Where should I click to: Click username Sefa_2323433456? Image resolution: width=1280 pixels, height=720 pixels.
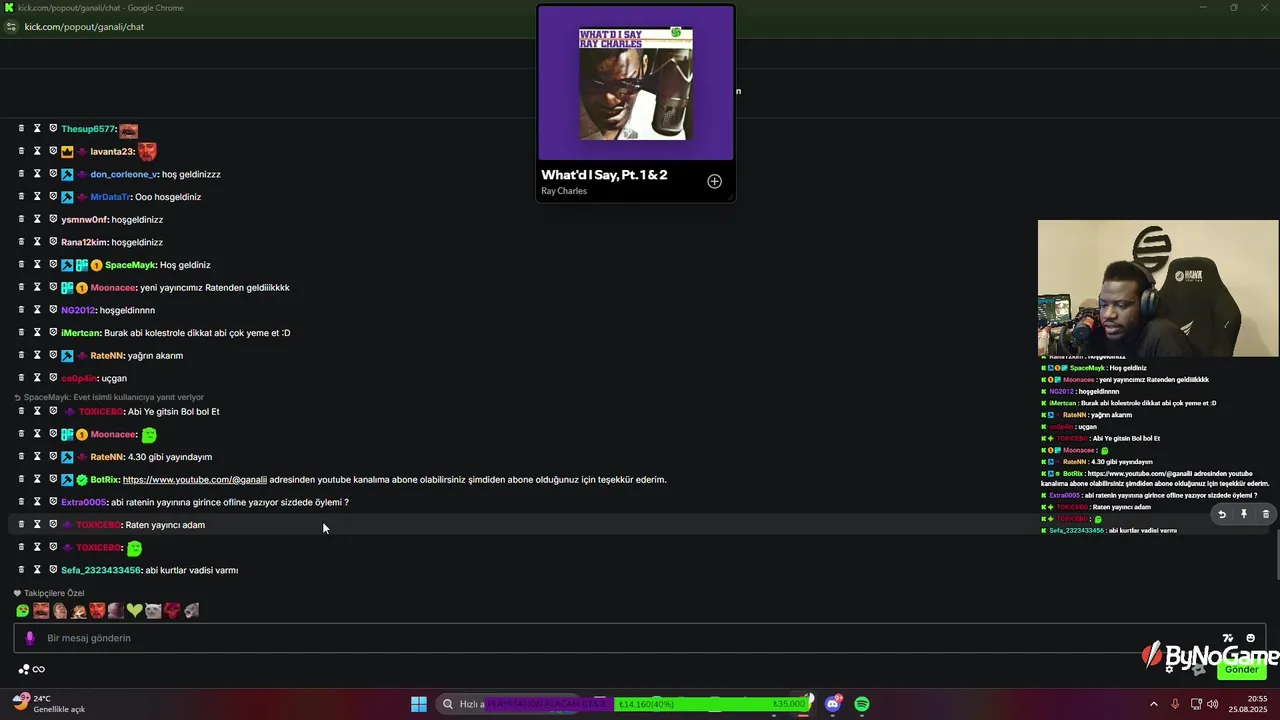click(x=101, y=570)
